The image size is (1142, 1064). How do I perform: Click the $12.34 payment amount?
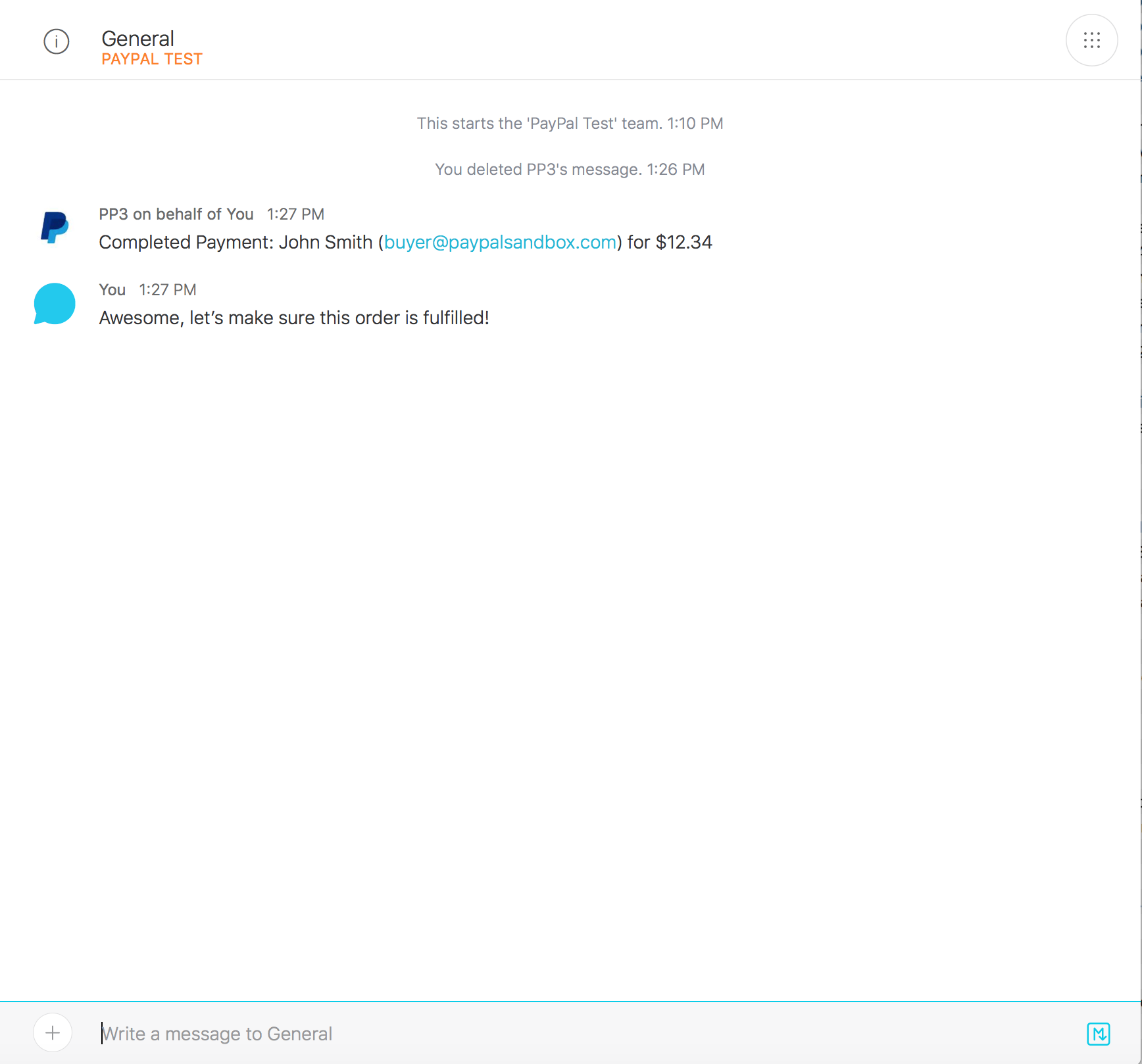coord(684,243)
